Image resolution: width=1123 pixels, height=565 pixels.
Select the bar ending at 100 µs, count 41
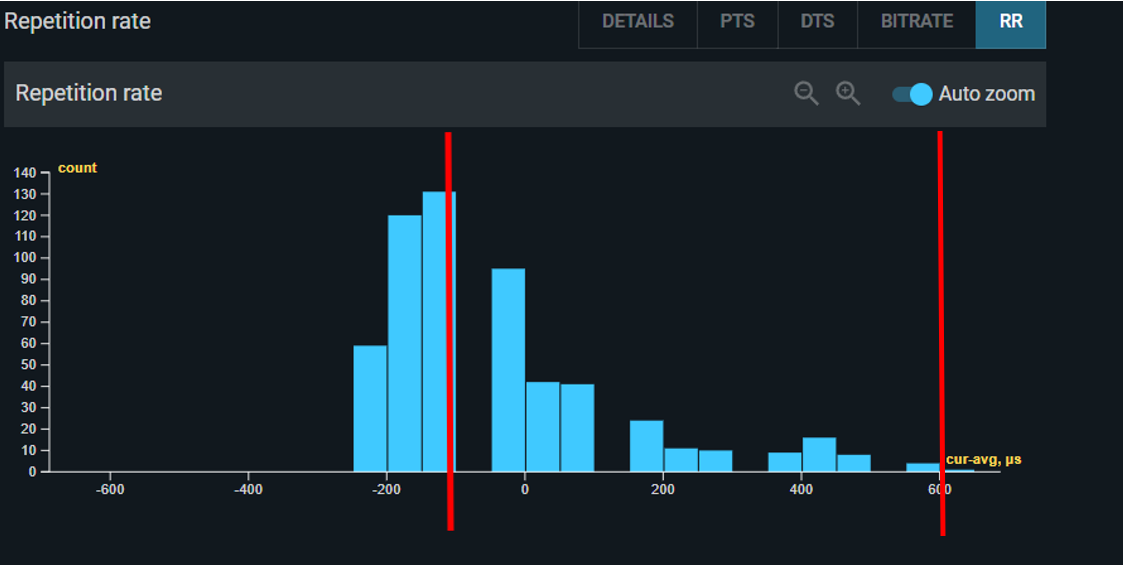click(x=577, y=427)
